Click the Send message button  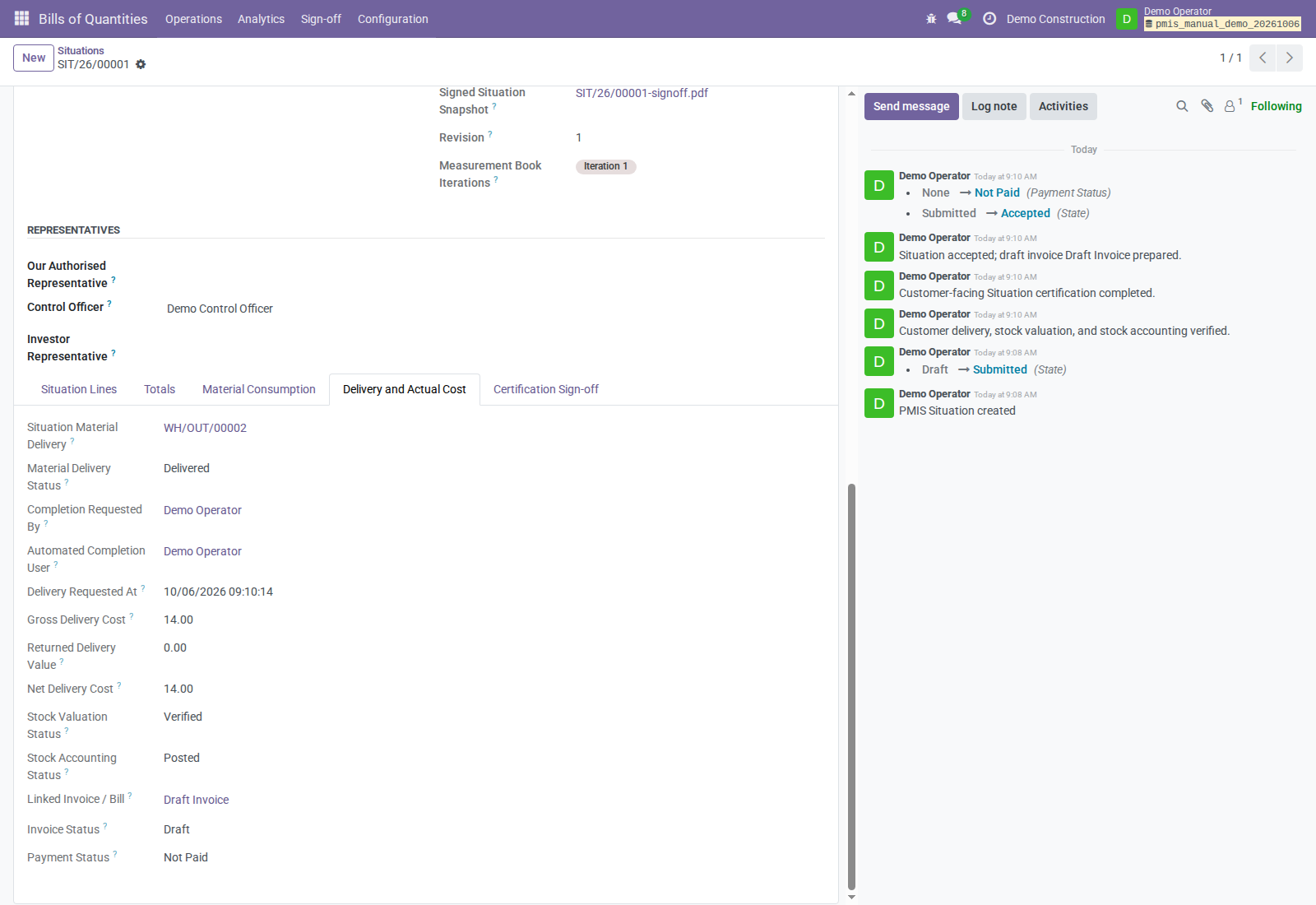pos(911,106)
